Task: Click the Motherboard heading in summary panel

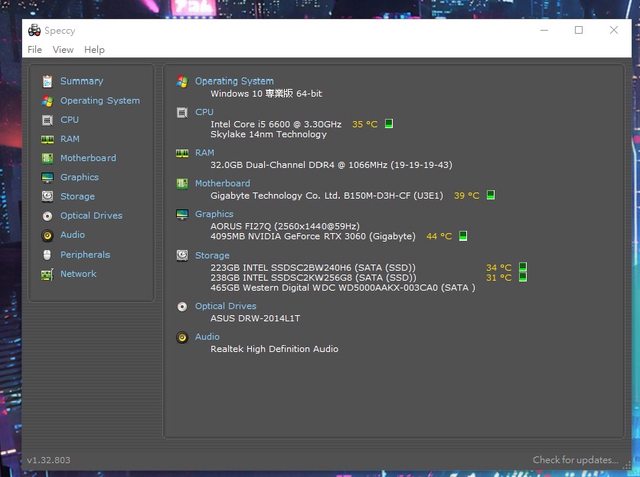Action: coord(222,184)
